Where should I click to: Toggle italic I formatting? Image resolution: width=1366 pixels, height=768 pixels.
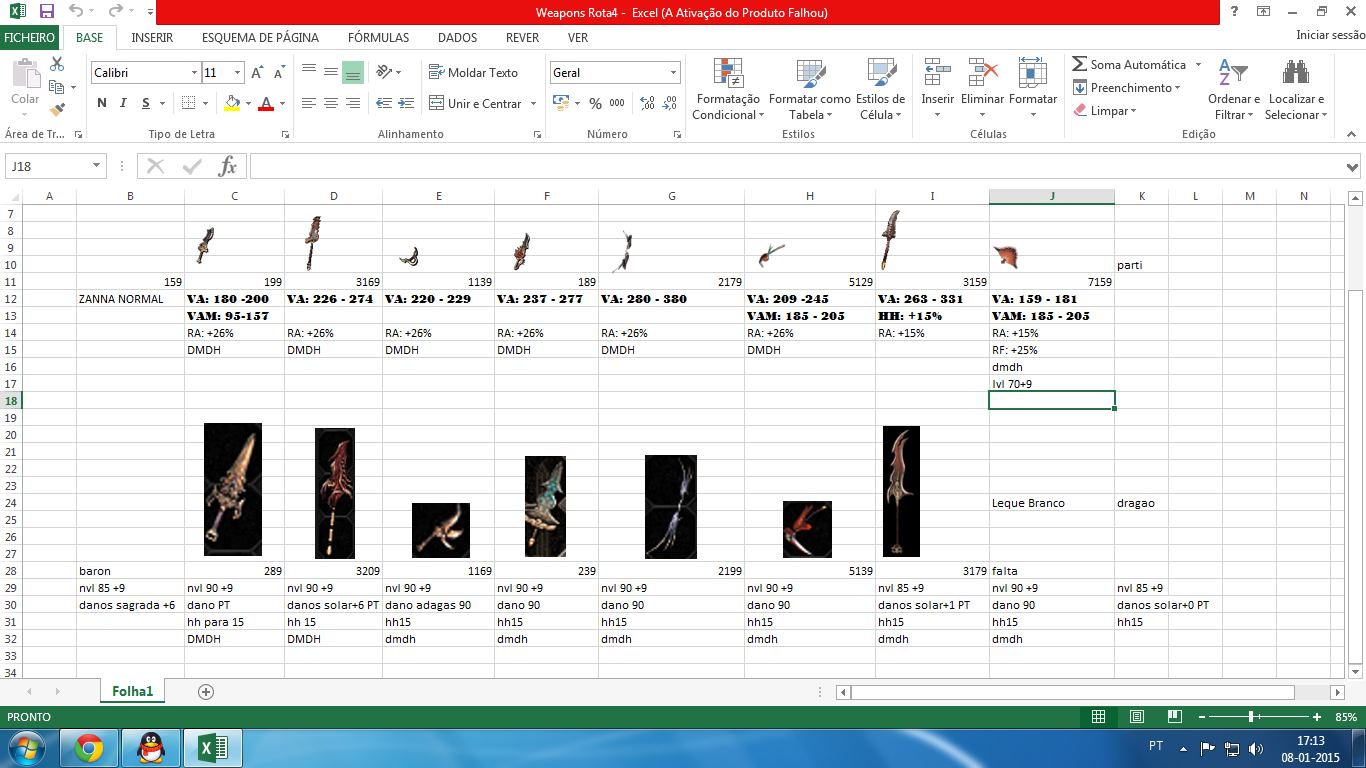click(124, 103)
